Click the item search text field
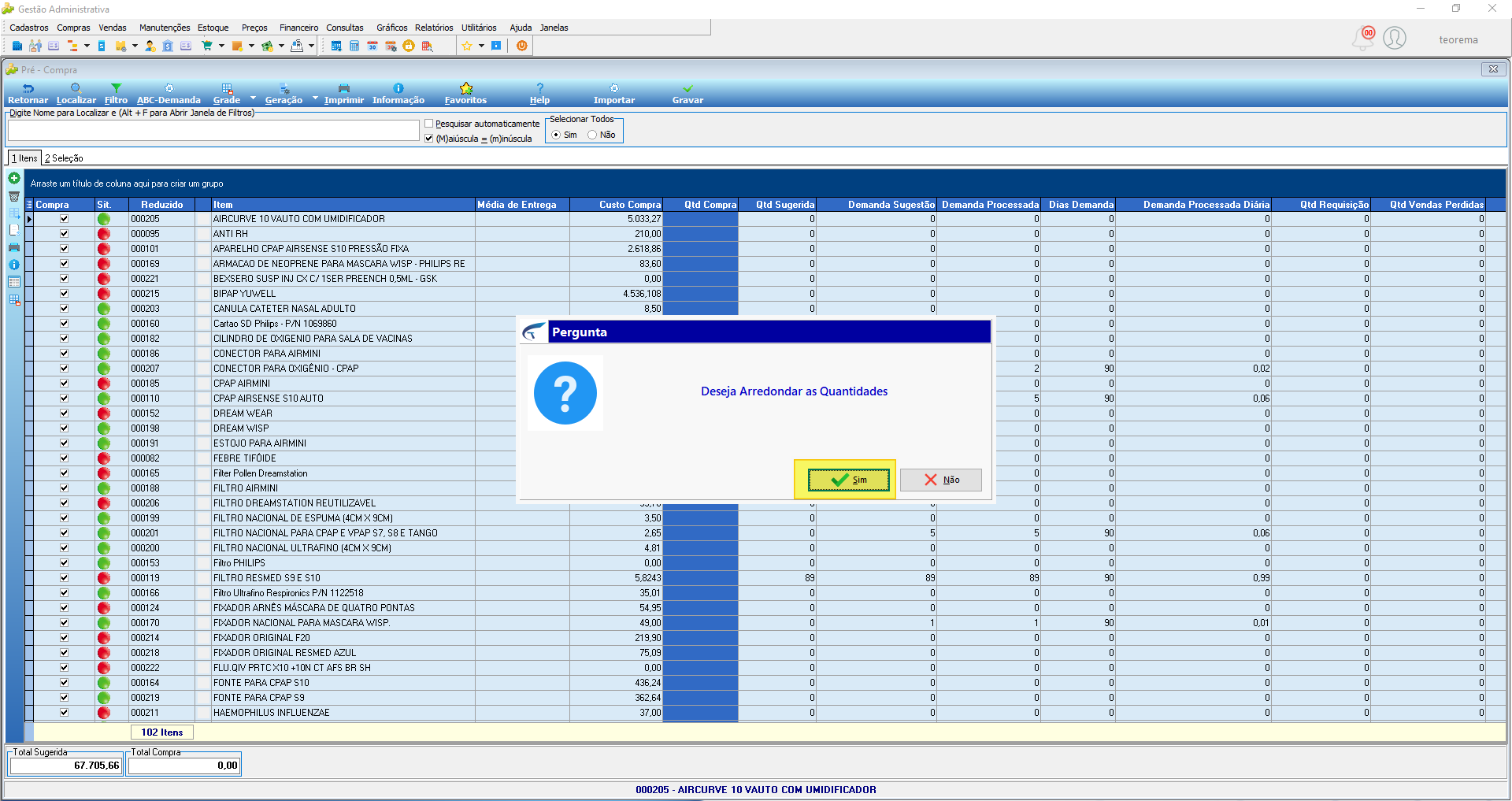1512x801 pixels. tap(213, 130)
